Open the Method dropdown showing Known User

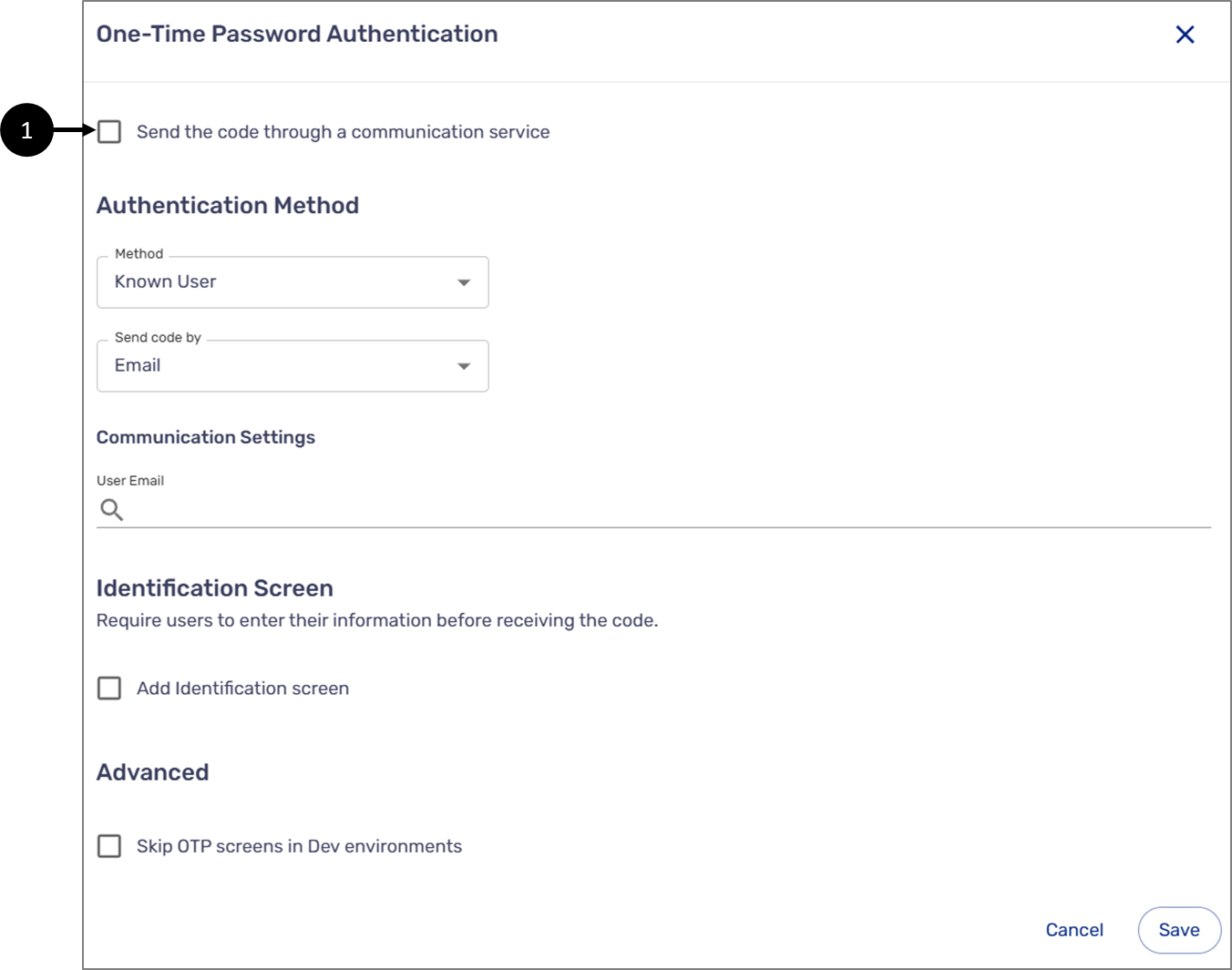point(293,282)
